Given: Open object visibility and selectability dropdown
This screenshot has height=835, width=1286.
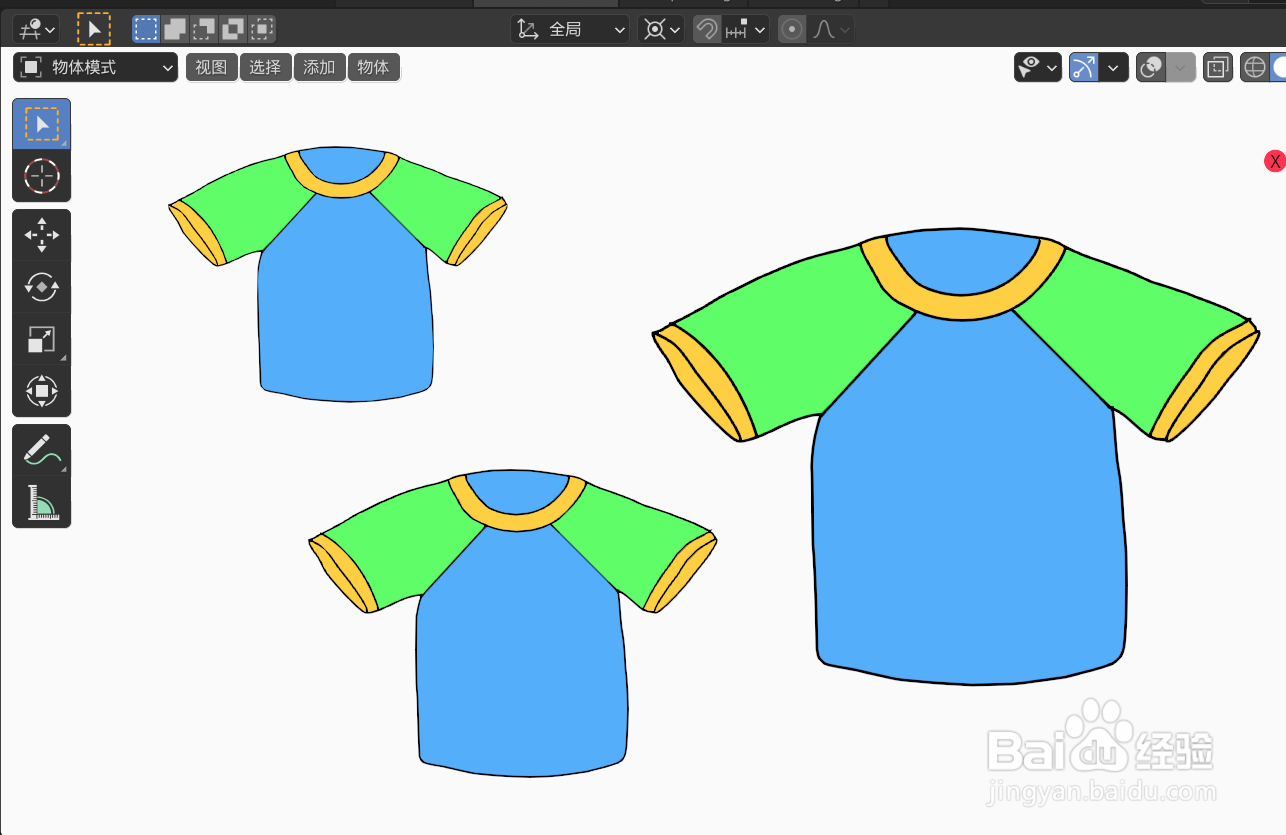Looking at the screenshot, I should [x=1038, y=67].
